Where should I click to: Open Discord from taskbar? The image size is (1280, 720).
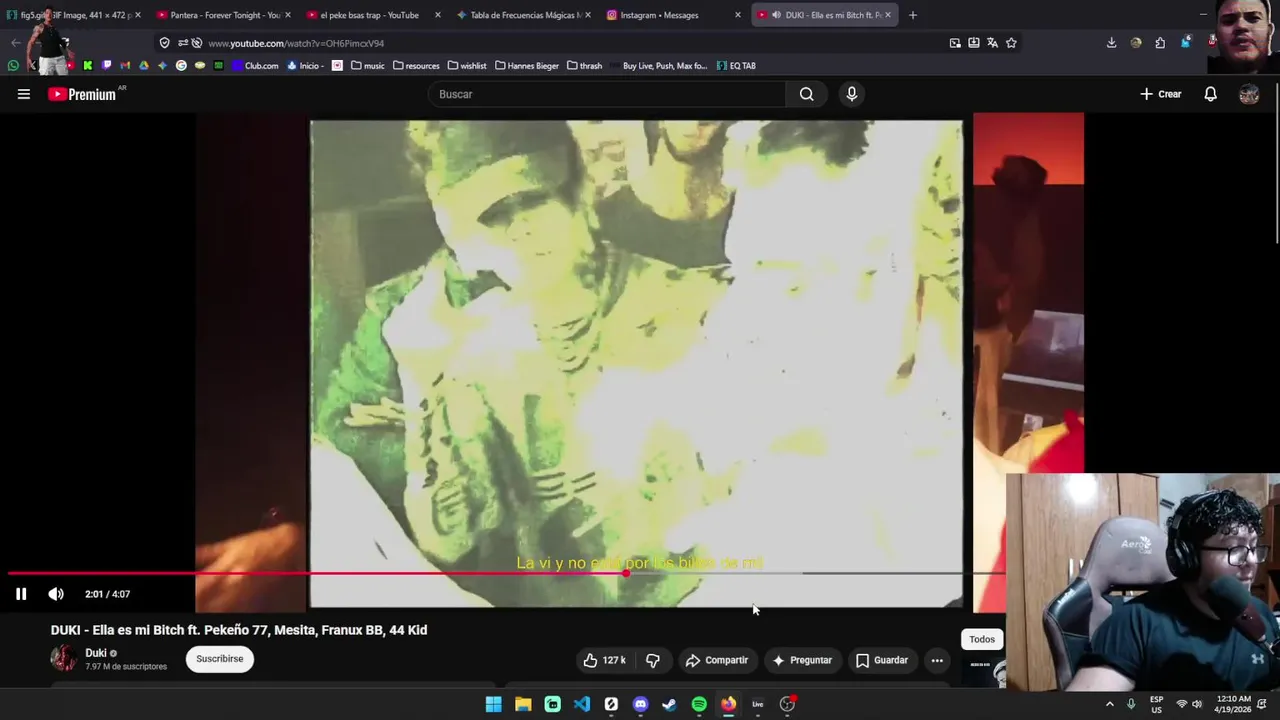click(x=641, y=704)
